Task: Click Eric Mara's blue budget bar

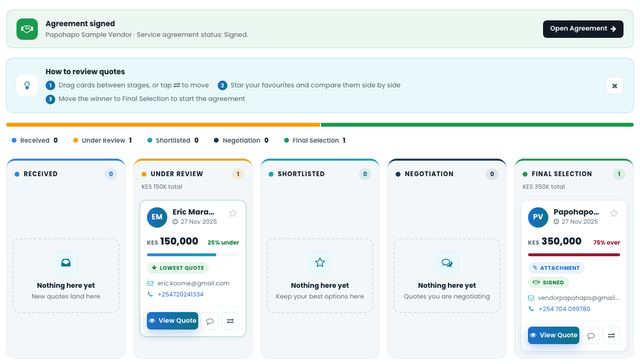Action: coord(182,255)
